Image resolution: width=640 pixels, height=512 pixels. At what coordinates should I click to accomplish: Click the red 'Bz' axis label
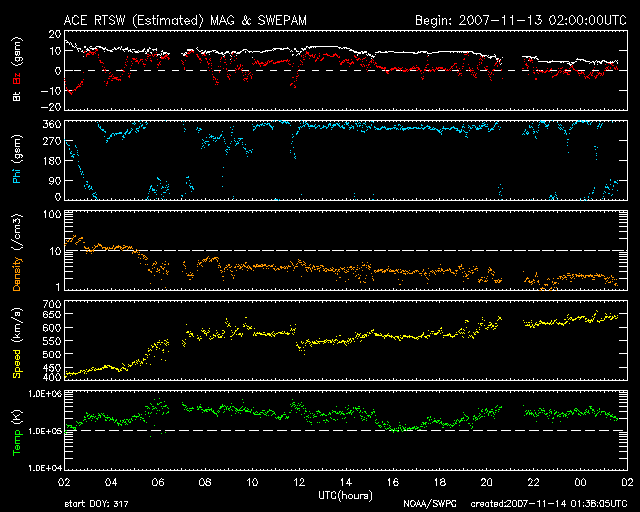coord(17,79)
